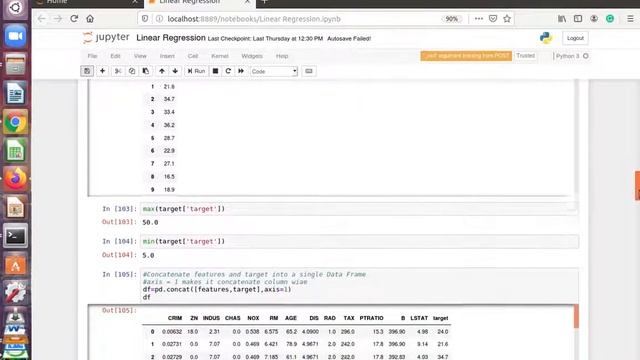640x360 pixels.
Task: Open the Edit menu
Action: pyautogui.click(x=116, y=56)
